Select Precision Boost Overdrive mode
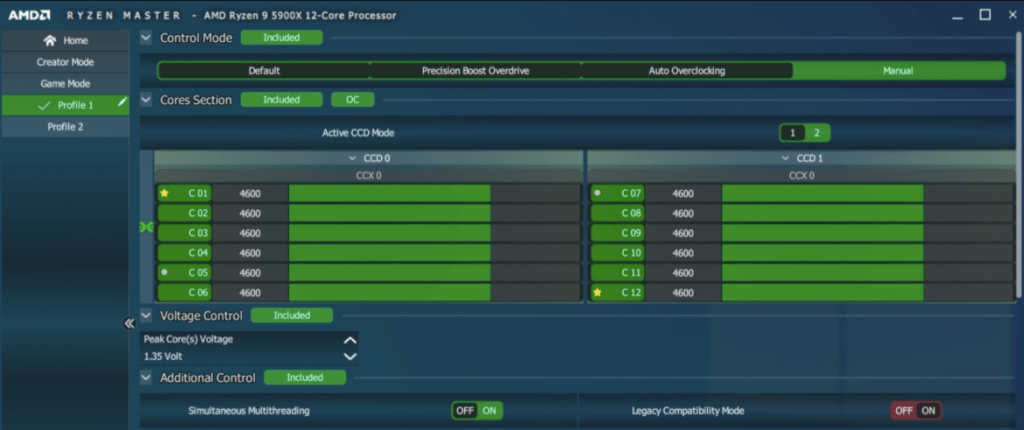The height and width of the screenshot is (430, 1024). click(475, 71)
